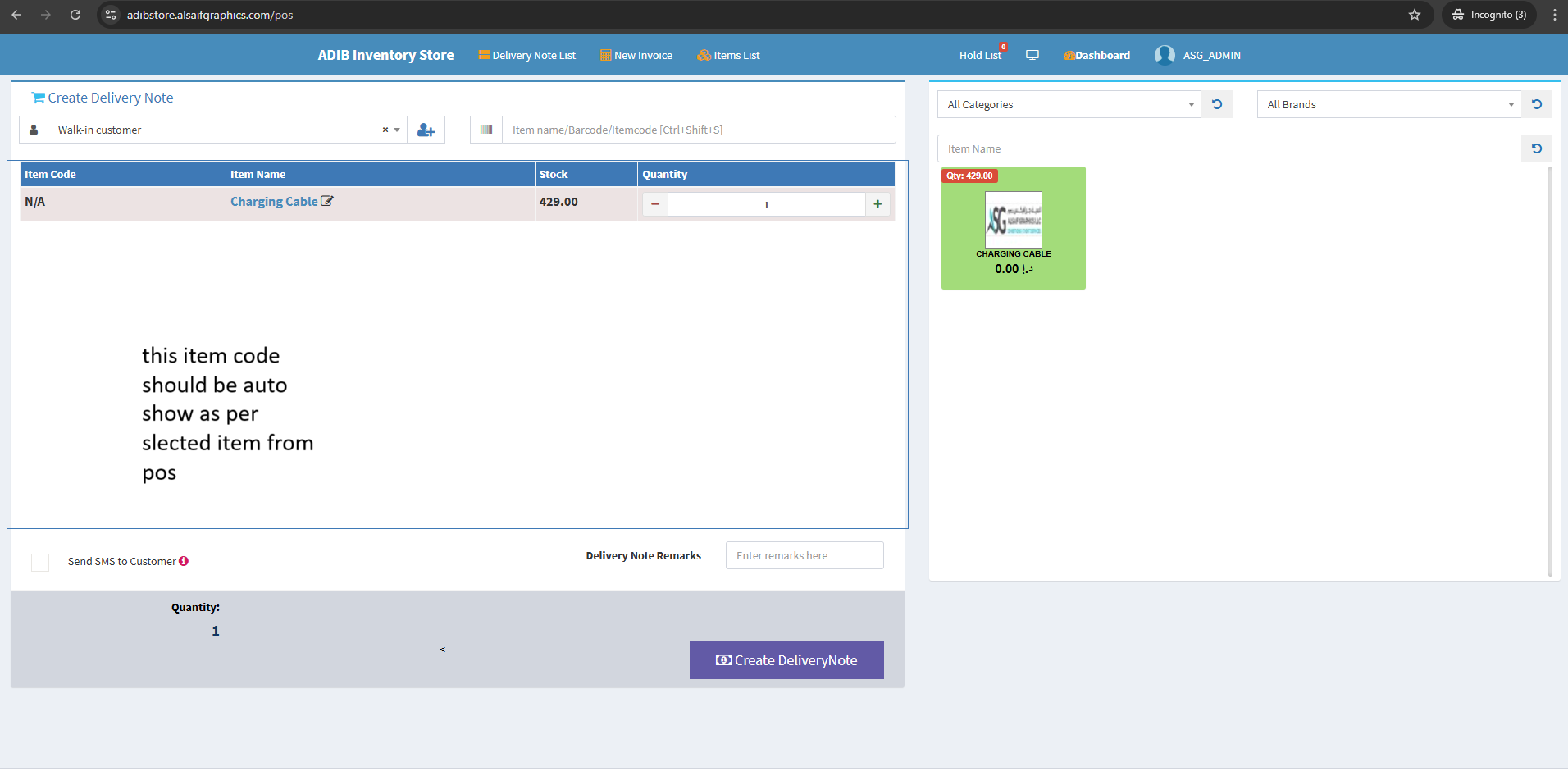
Task: Open ADIB Inventory Store home link
Action: coord(385,55)
